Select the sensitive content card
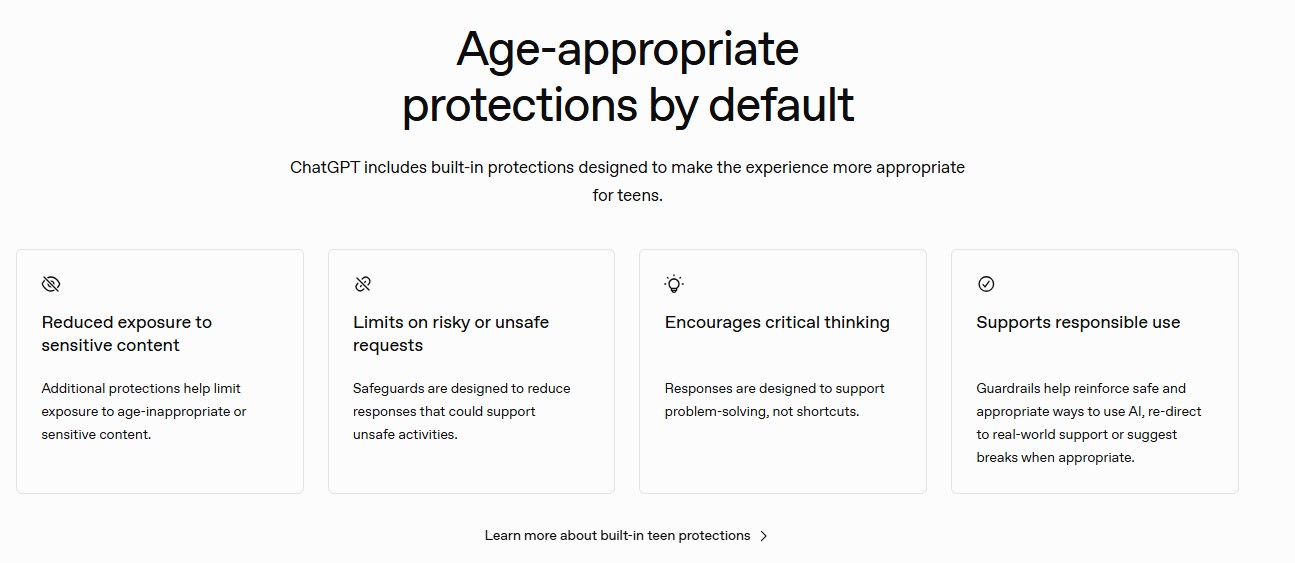The height and width of the screenshot is (563, 1295). click(160, 371)
